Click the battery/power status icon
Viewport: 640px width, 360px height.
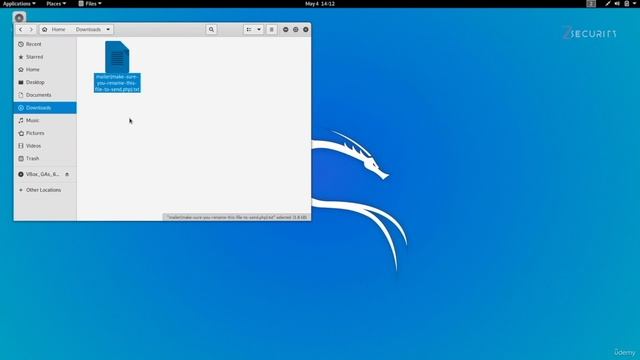(627, 4)
